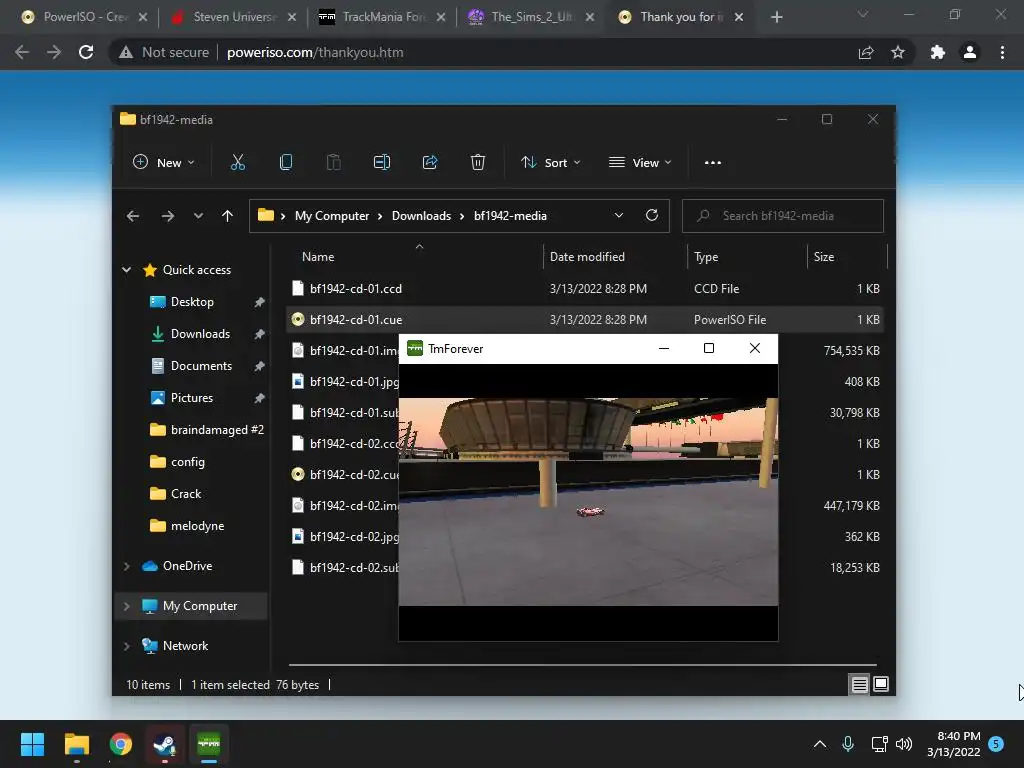The width and height of the screenshot is (1024, 768).
Task: Open the New item dropdown
Action: click(x=164, y=163)
